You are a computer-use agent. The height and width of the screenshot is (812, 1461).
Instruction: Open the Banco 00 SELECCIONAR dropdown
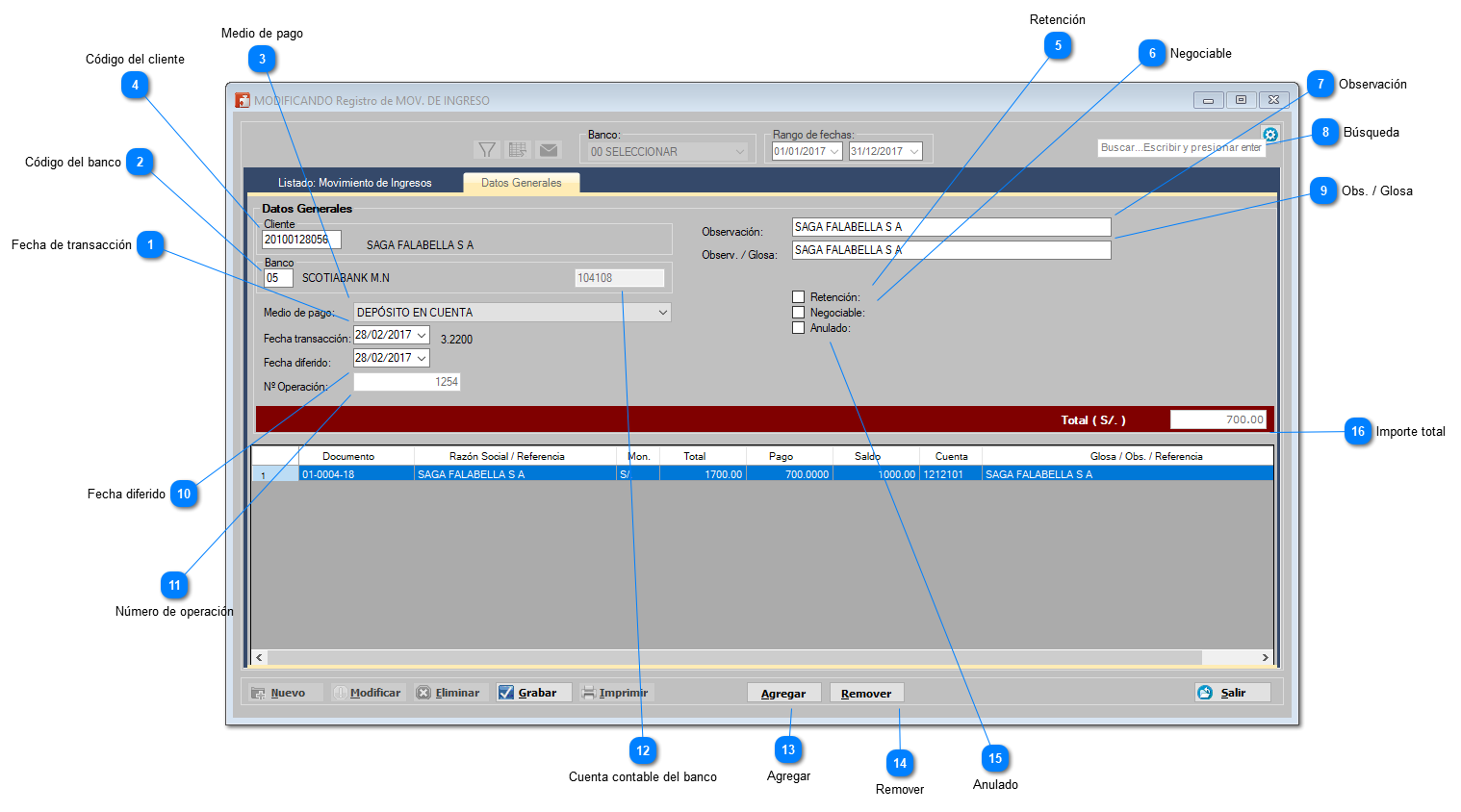[x=668, y=152]
